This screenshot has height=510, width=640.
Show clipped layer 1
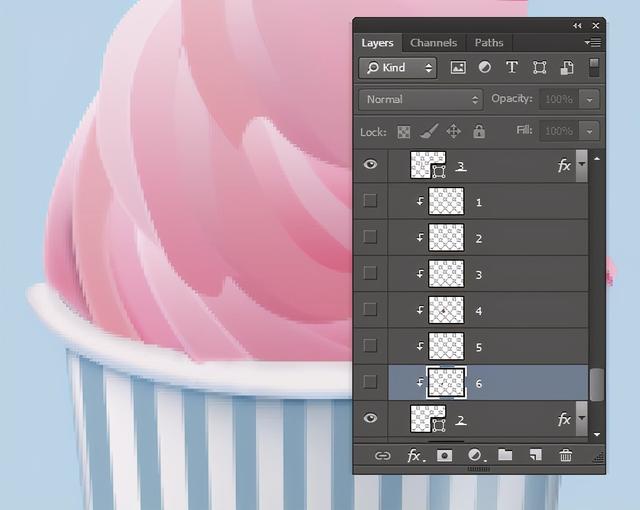[x=370, y=200]
